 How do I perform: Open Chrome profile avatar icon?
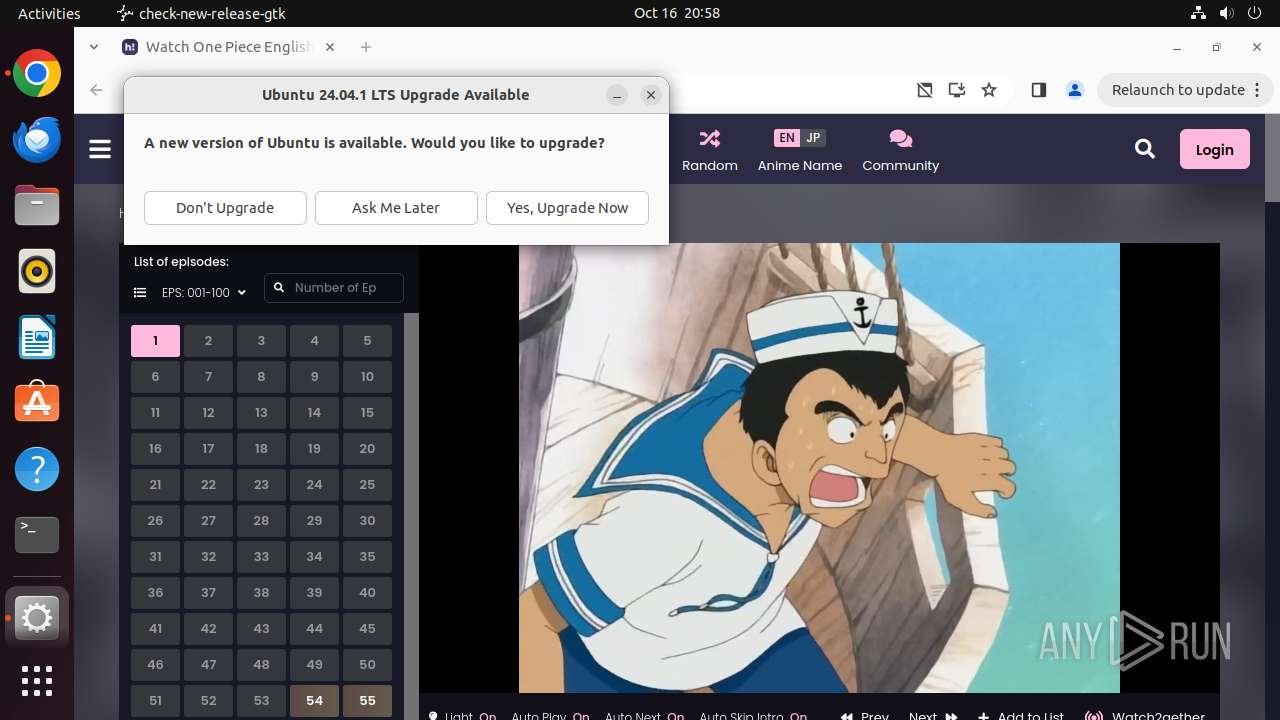click(1075, 90)
